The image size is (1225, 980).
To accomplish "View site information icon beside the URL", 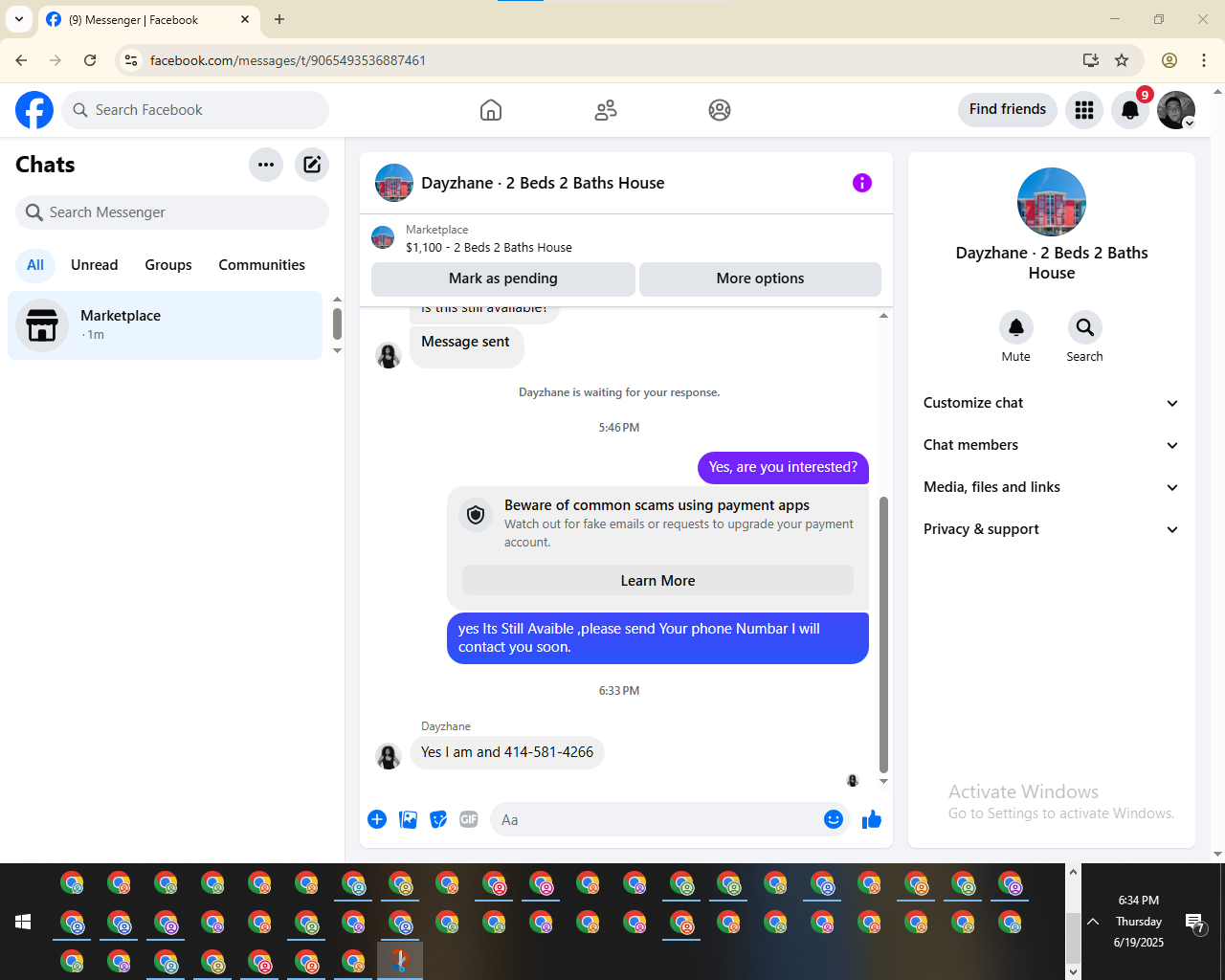I will tap(131, 60).
